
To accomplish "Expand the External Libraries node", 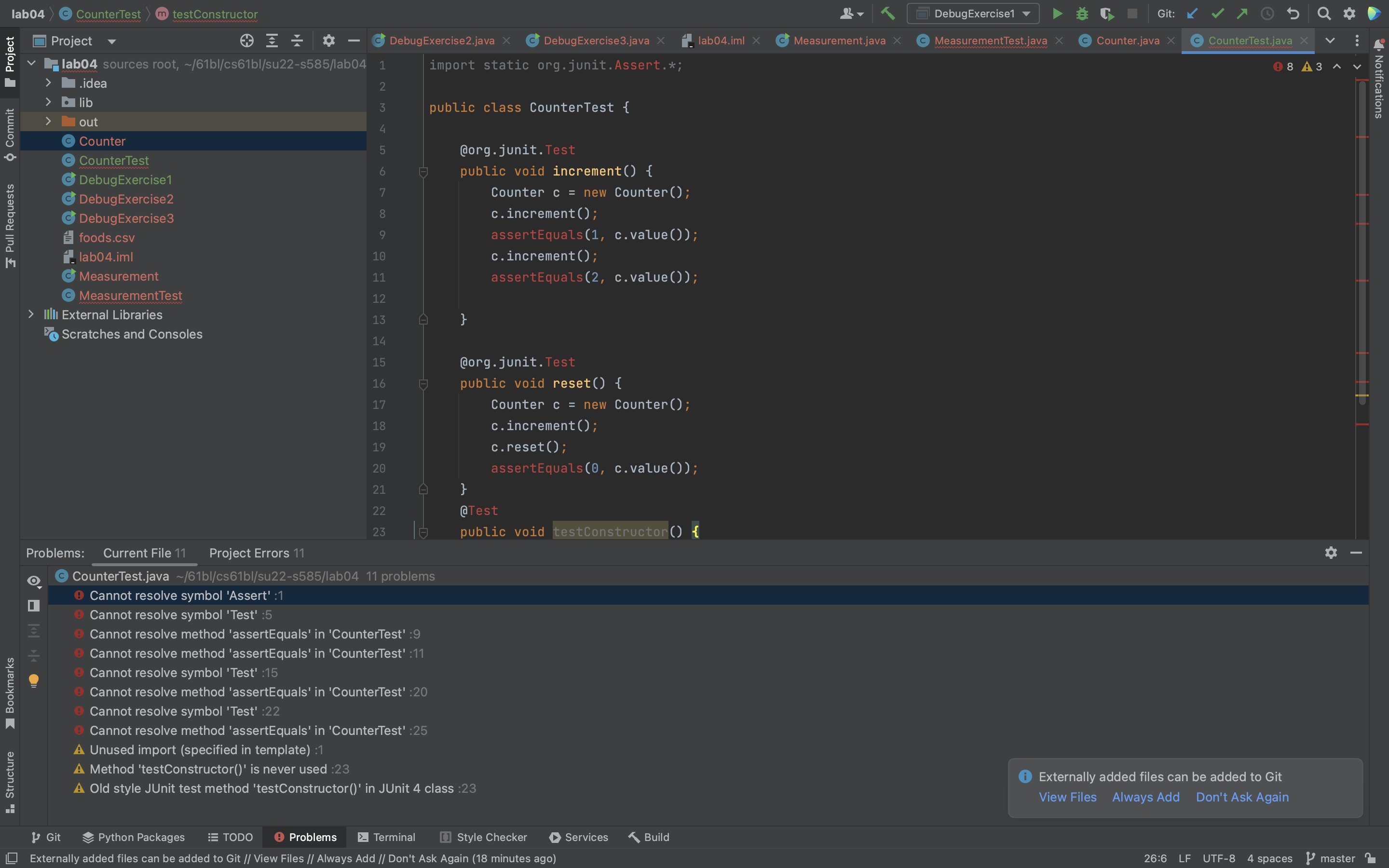I will 31,314.
